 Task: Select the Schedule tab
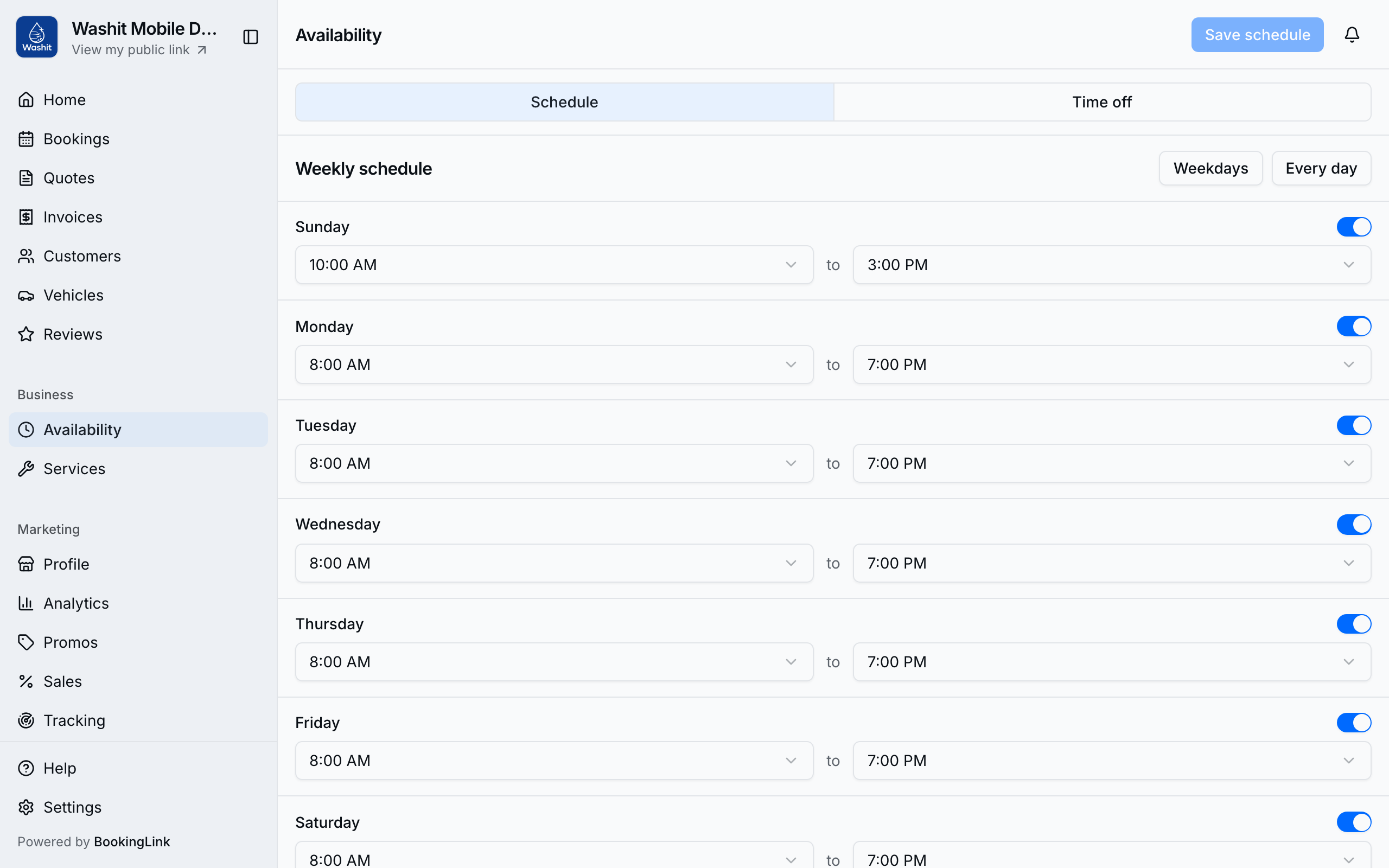pos(564,102)
